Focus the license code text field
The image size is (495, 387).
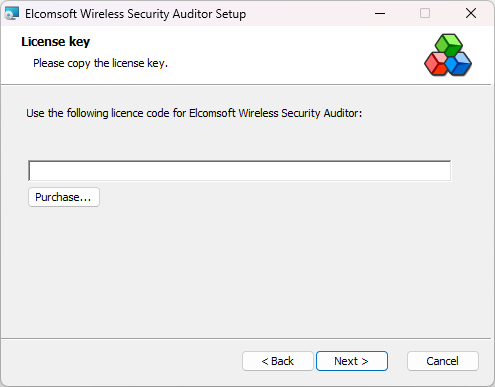click(240, 171)
